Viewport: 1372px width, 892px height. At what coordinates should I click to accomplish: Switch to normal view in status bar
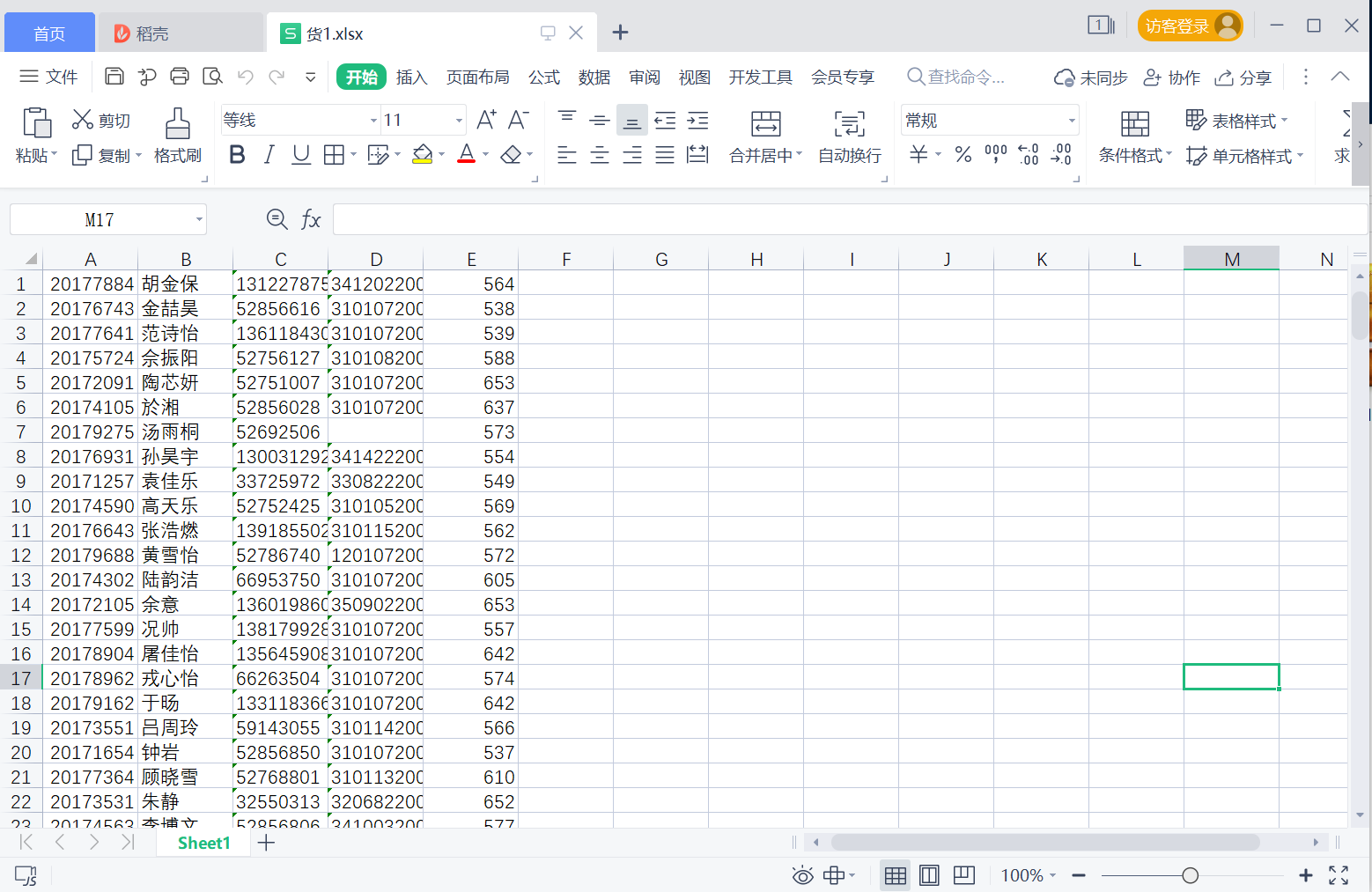coord(896,875)
